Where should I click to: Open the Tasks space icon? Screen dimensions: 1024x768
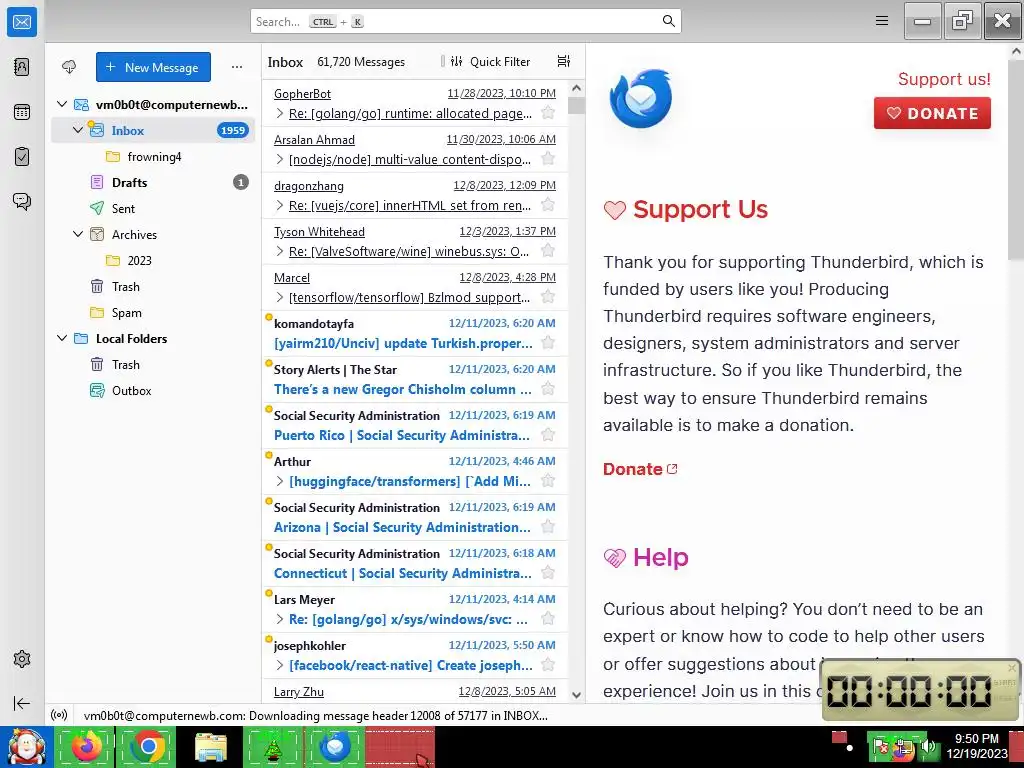point(22,157)
